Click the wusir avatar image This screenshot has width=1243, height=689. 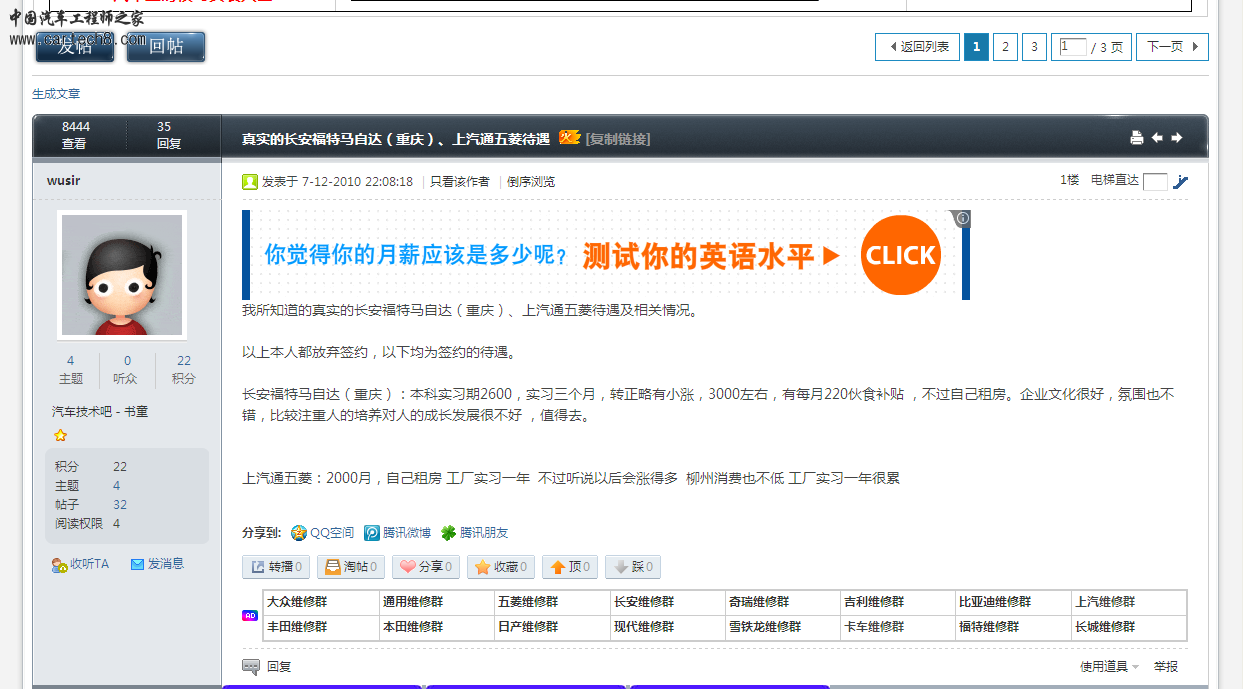point(122,275)
